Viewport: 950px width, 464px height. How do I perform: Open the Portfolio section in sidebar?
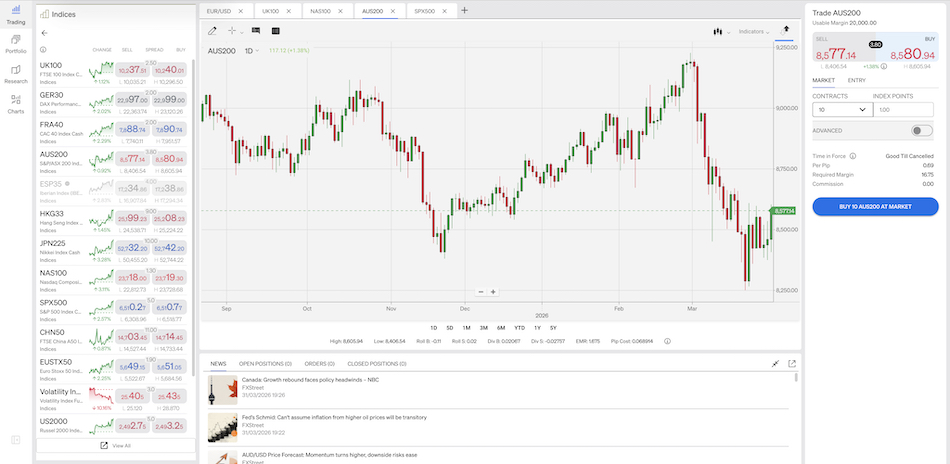point(15,42)
